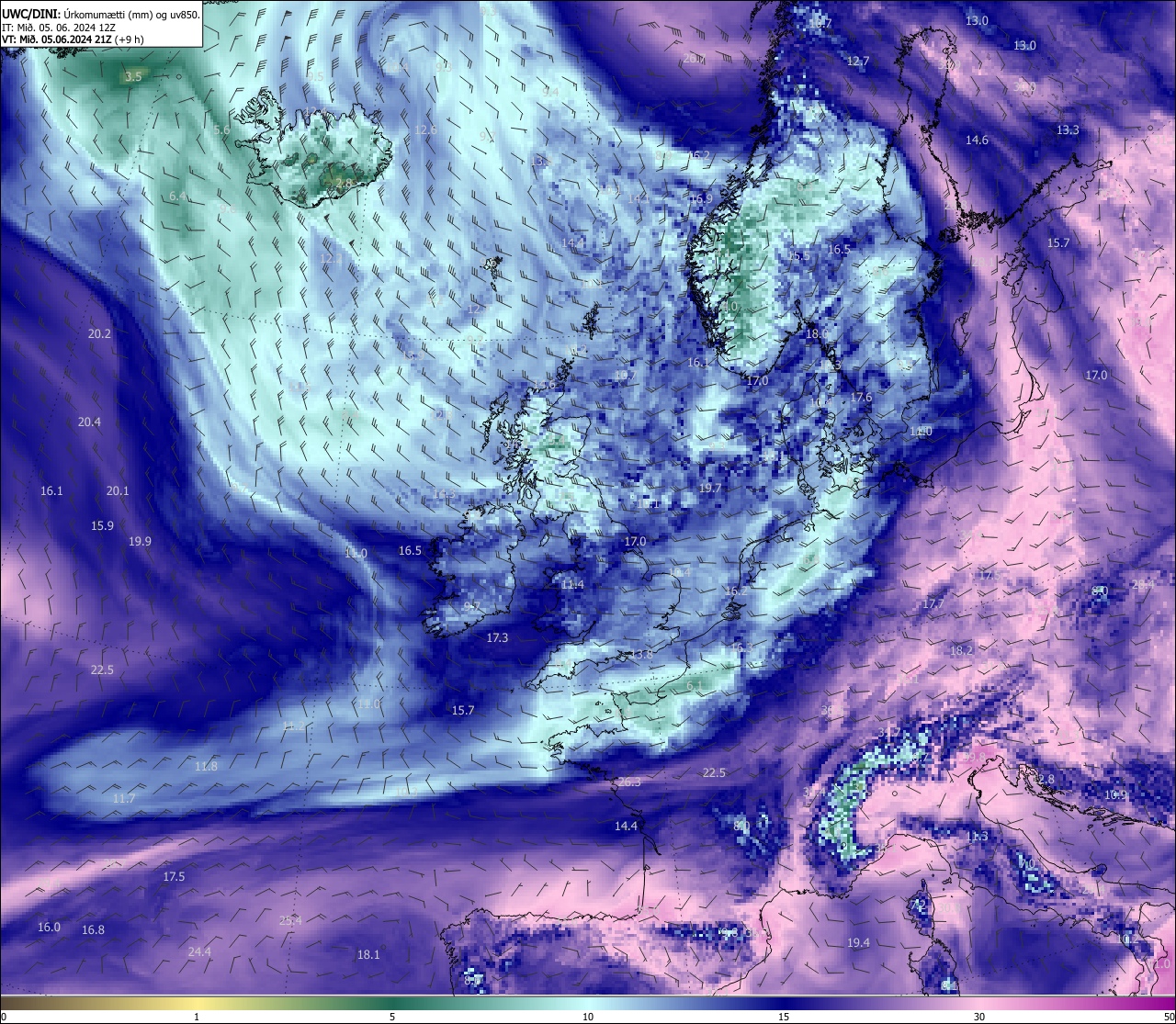Viewport: 1176px width, 1024px height.
Task: Click the 15.9 map value
Action: coord(102,526)
